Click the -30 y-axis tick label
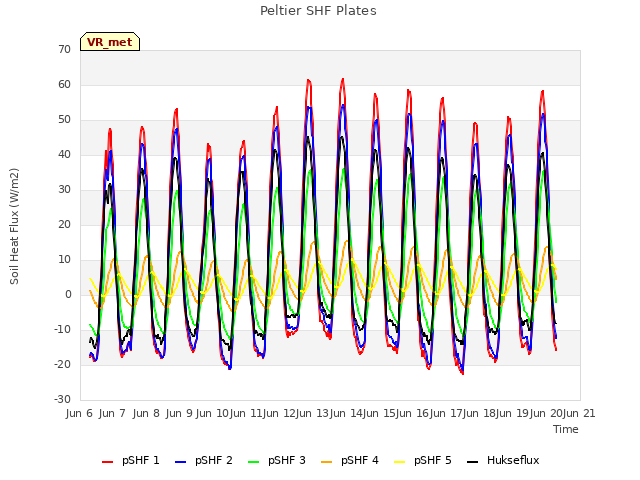This screenshot has height=480, width=640. point(63,400)
